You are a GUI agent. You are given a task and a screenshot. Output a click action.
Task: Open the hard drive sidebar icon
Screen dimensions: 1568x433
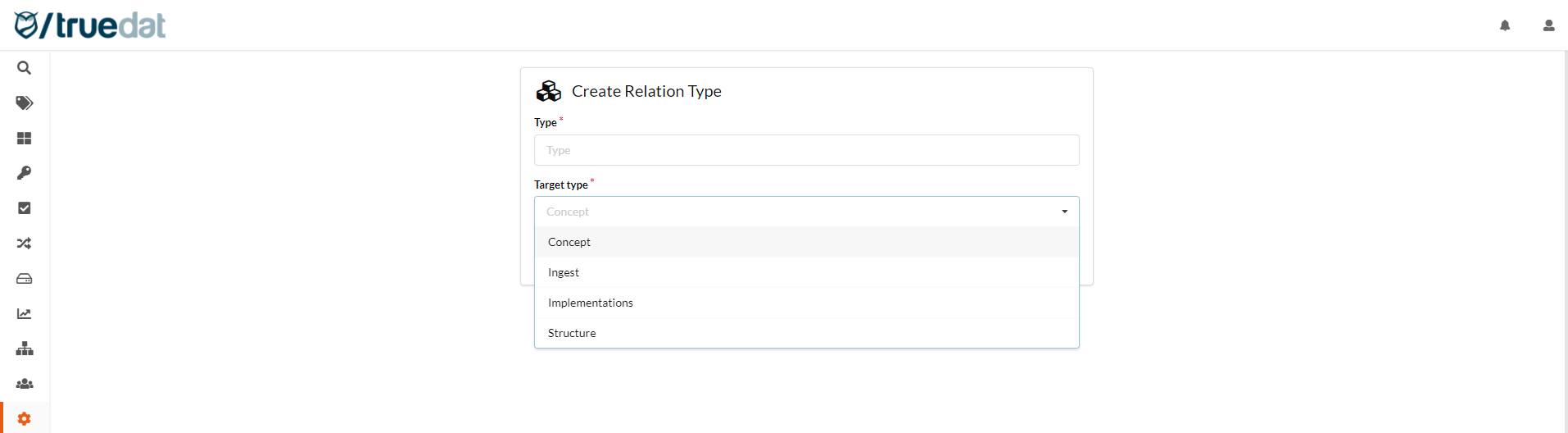[25, 279]
